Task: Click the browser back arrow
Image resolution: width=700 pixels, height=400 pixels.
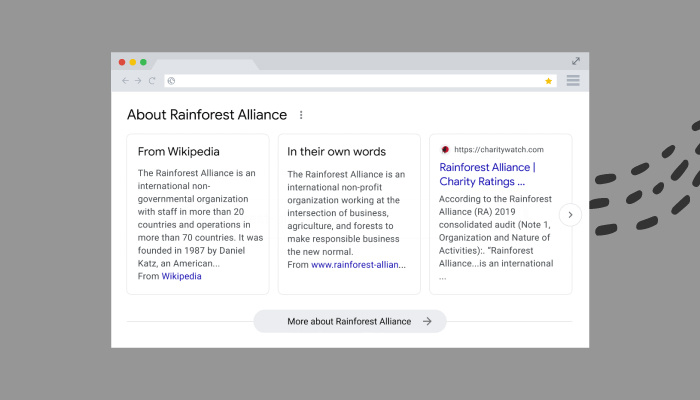Action: (125, 81)
